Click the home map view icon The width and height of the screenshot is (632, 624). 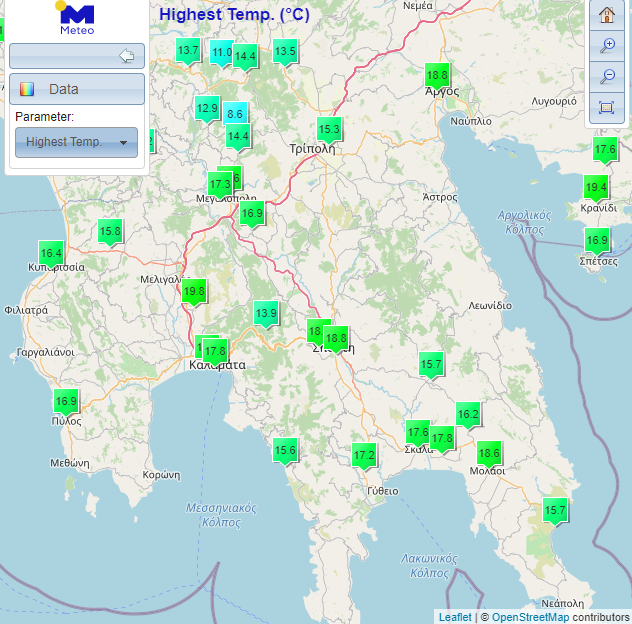[607, 15]
